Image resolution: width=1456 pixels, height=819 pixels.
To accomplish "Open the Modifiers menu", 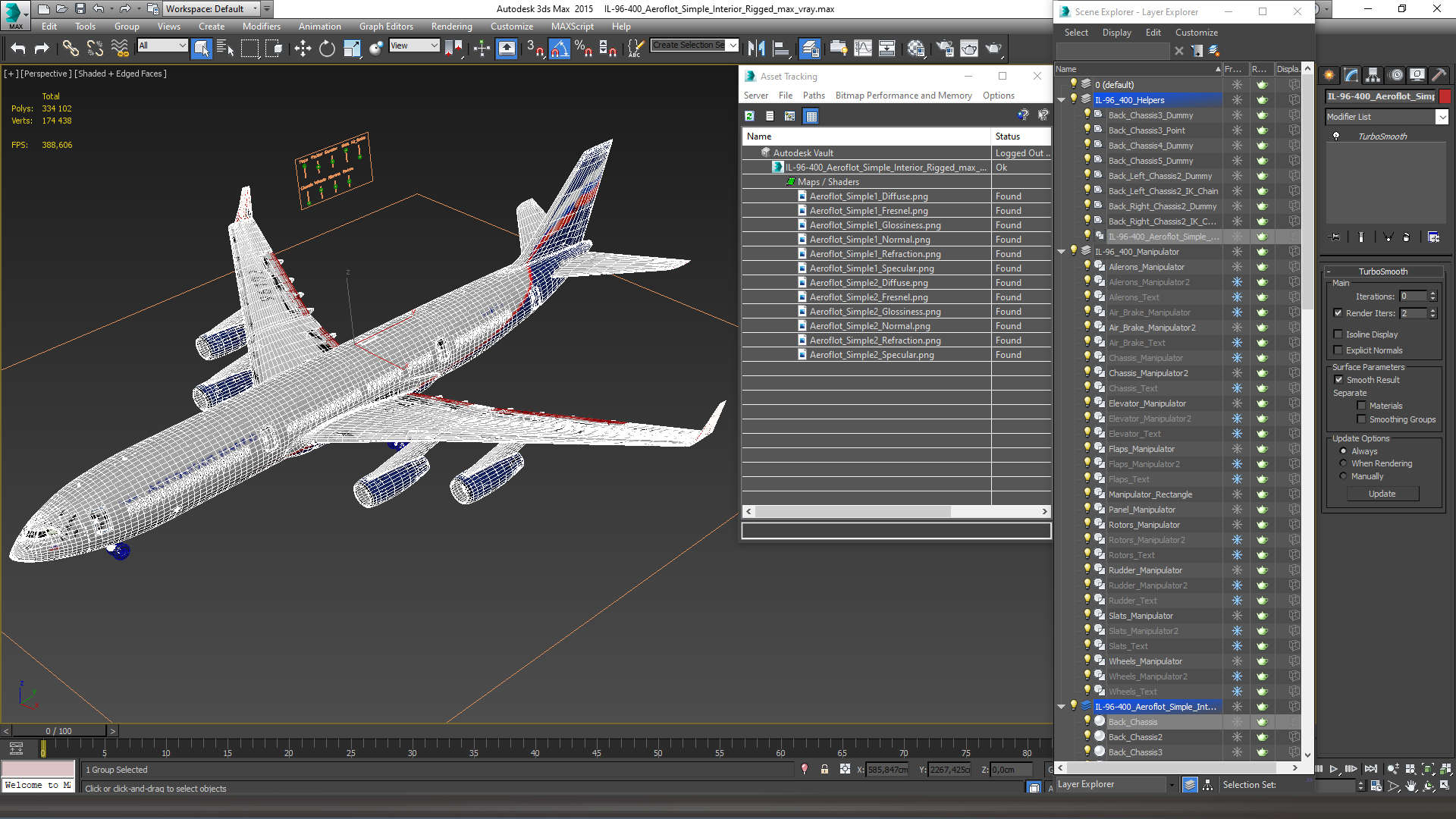I will click(261, 27).
